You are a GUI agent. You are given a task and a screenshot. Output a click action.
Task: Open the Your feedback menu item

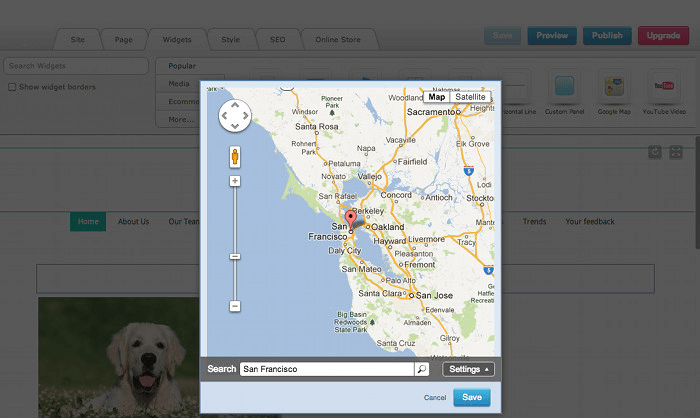pos(590,222)
